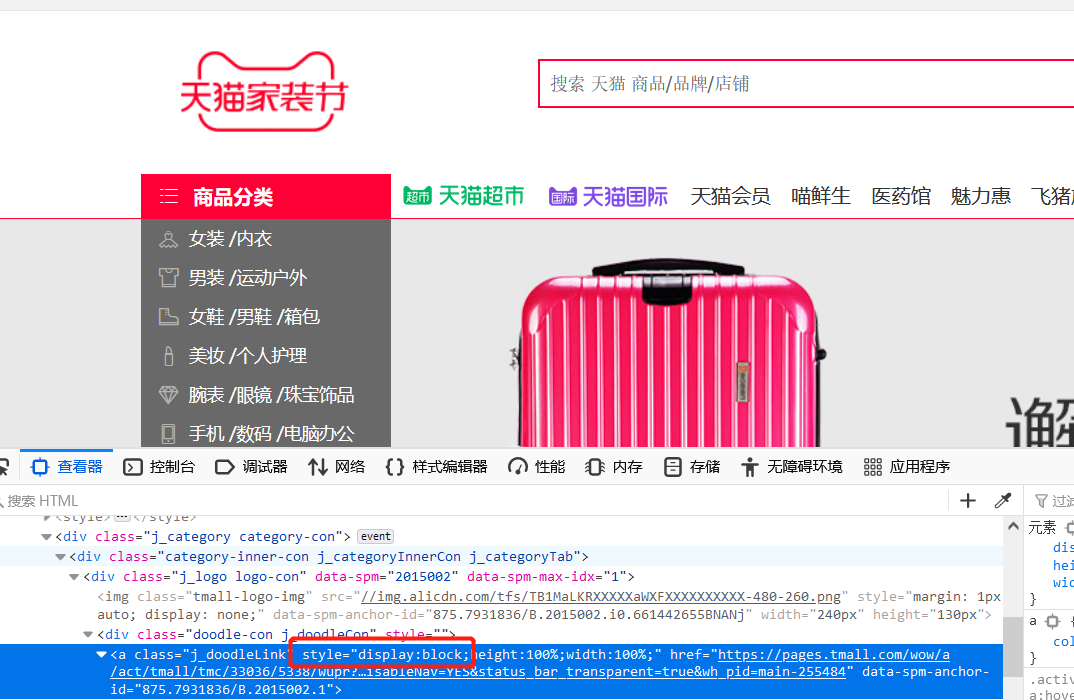Switch to the 无障碍环境 accessibility tab

[x=792, y=467]
